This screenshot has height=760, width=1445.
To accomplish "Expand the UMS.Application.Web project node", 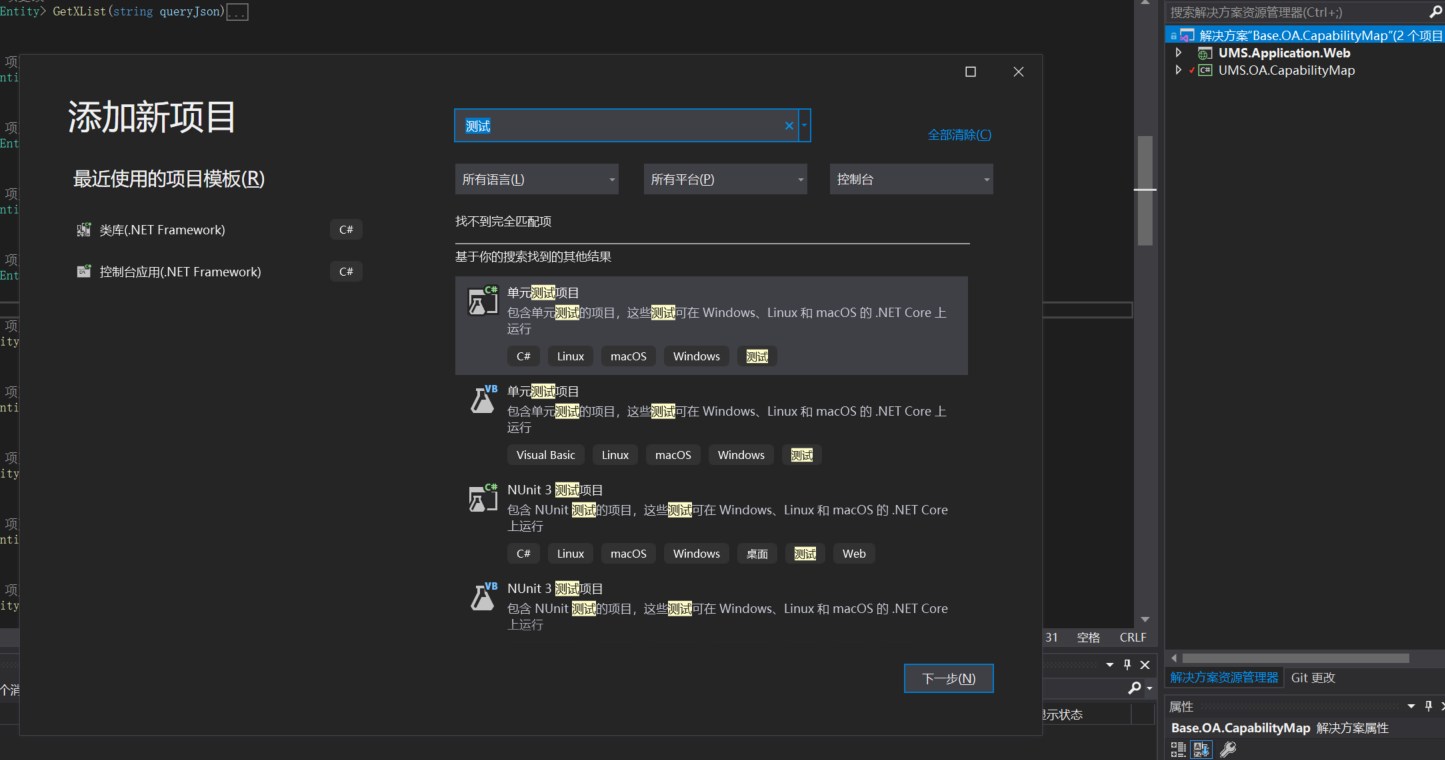I will point(1178,53).
